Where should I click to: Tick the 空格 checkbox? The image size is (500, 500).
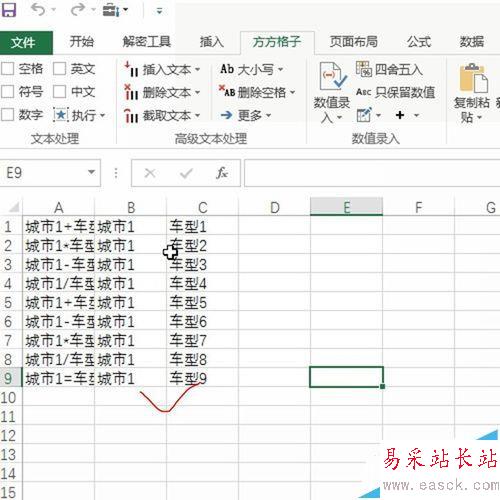tap(7, 69)
